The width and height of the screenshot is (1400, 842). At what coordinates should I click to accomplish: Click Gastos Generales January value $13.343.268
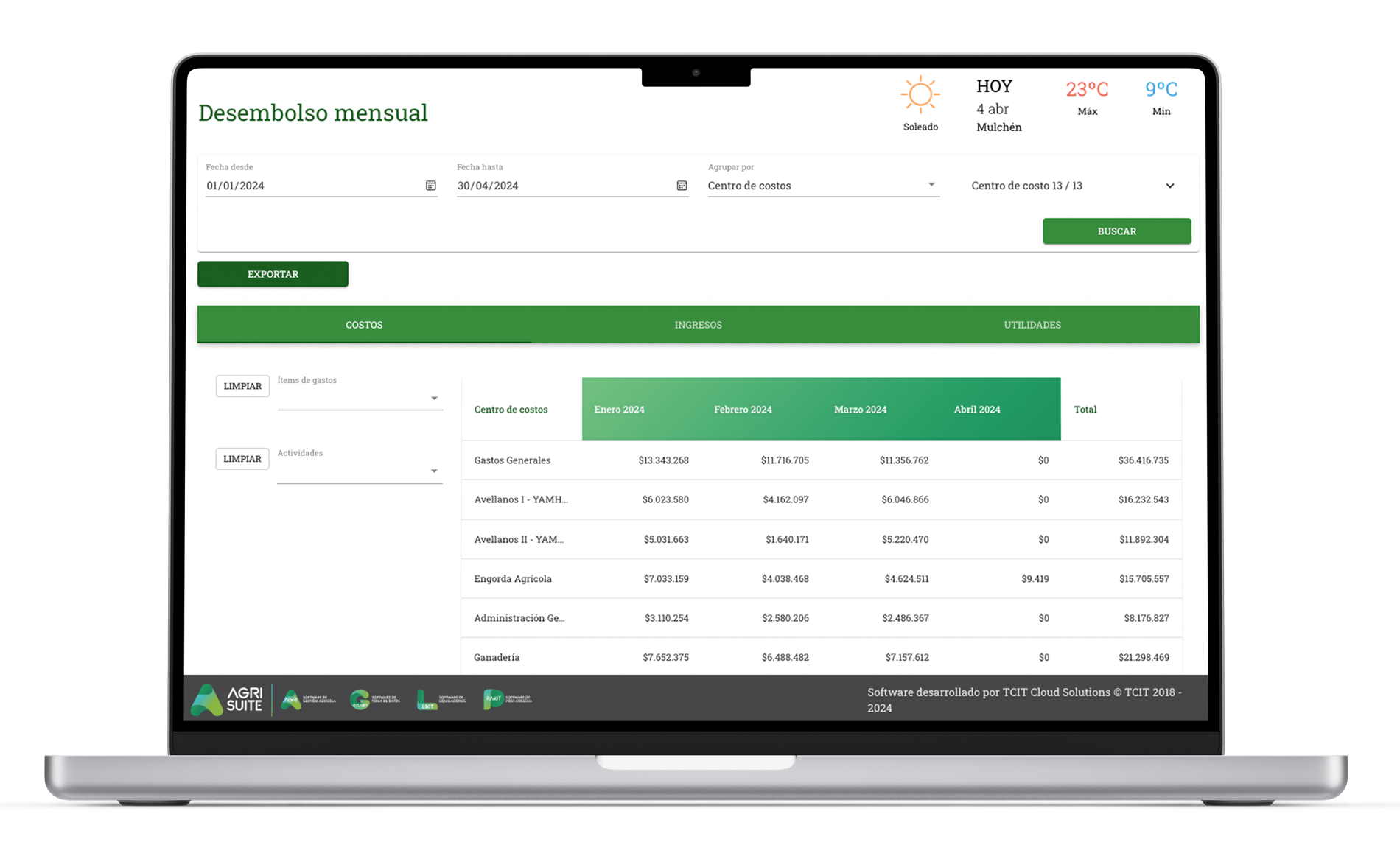[x=663, y=460]
